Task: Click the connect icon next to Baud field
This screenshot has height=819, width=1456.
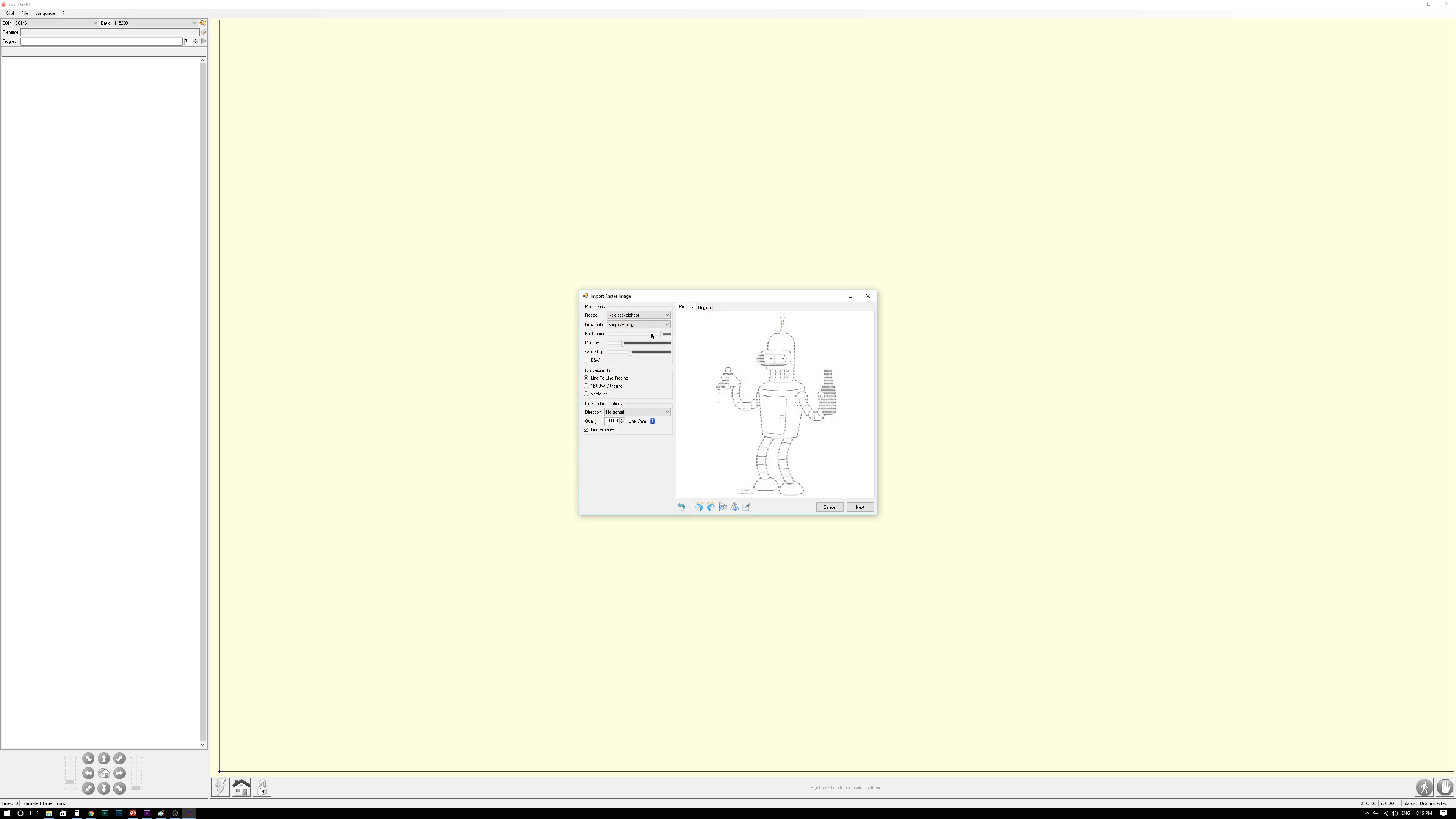Action: pos(203,23)
